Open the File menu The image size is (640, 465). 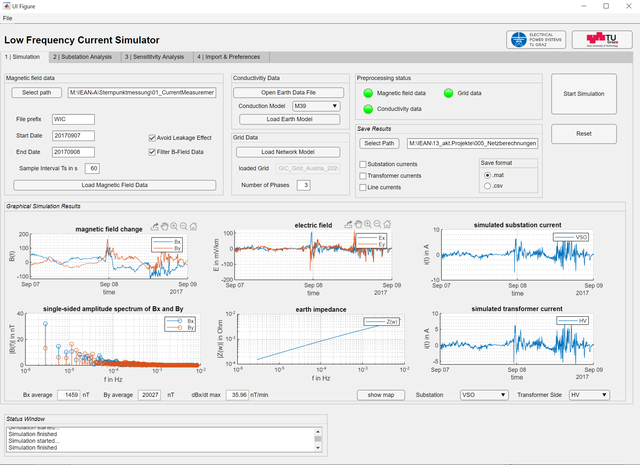coord(7,18)
